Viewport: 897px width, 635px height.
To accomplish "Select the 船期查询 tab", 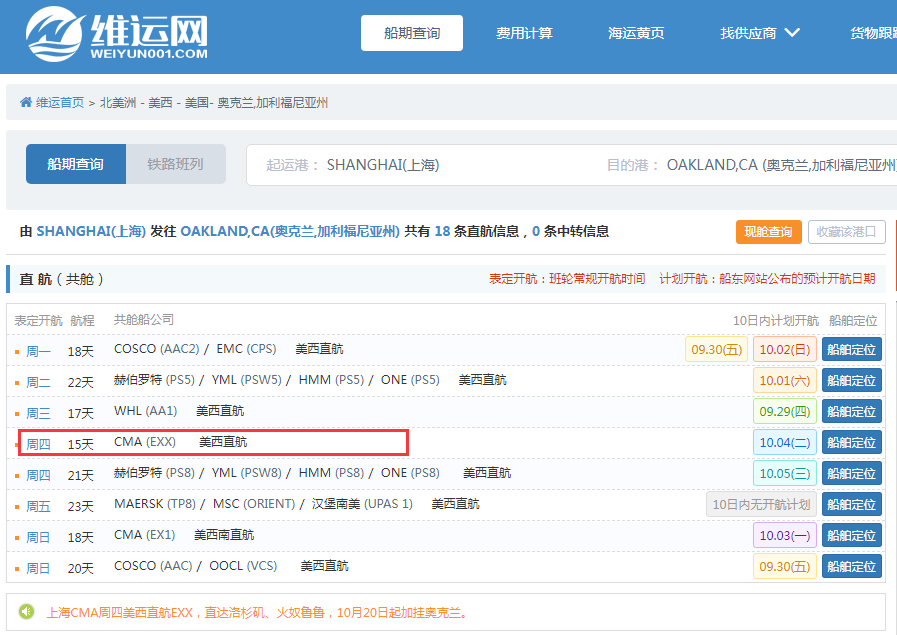I will 75,164.
